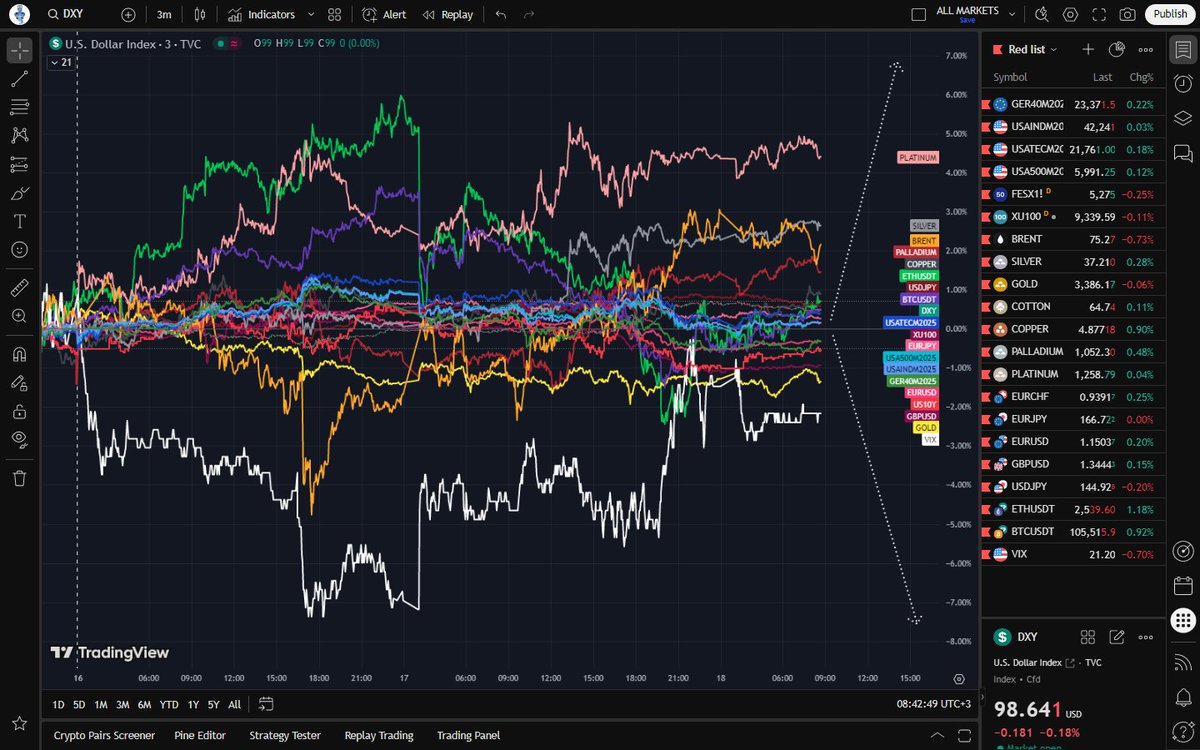
Task: Open the emoji icons tool
Action: tap(19, 249)
